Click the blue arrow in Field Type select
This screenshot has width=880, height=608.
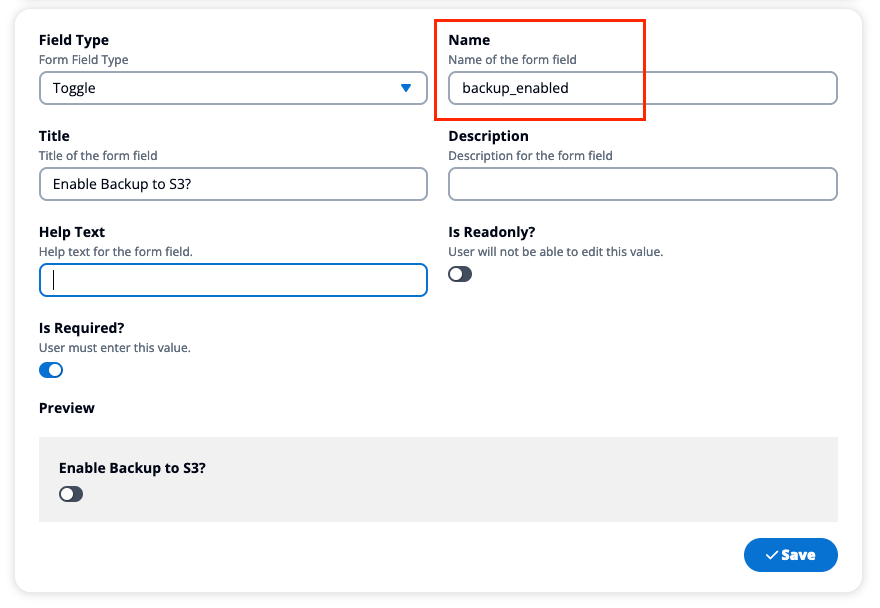coord(406,88)
